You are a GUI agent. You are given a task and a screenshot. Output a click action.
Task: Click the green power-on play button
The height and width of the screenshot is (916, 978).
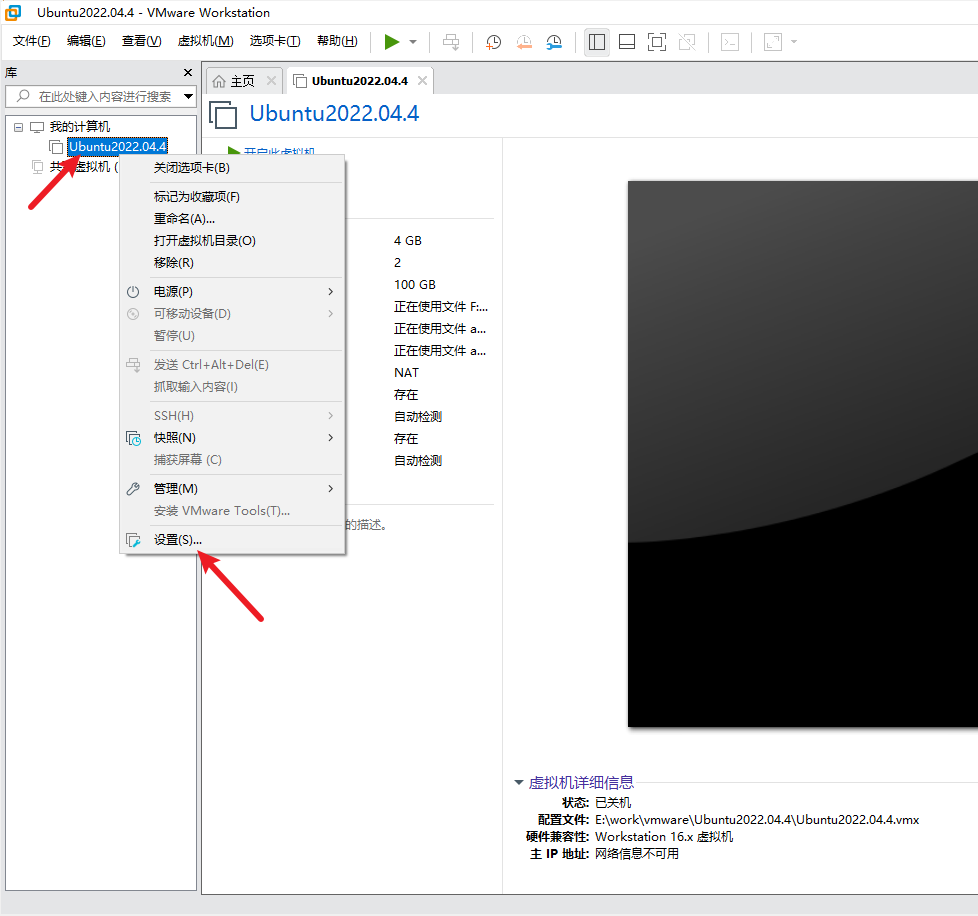click(x=392, y=42)
